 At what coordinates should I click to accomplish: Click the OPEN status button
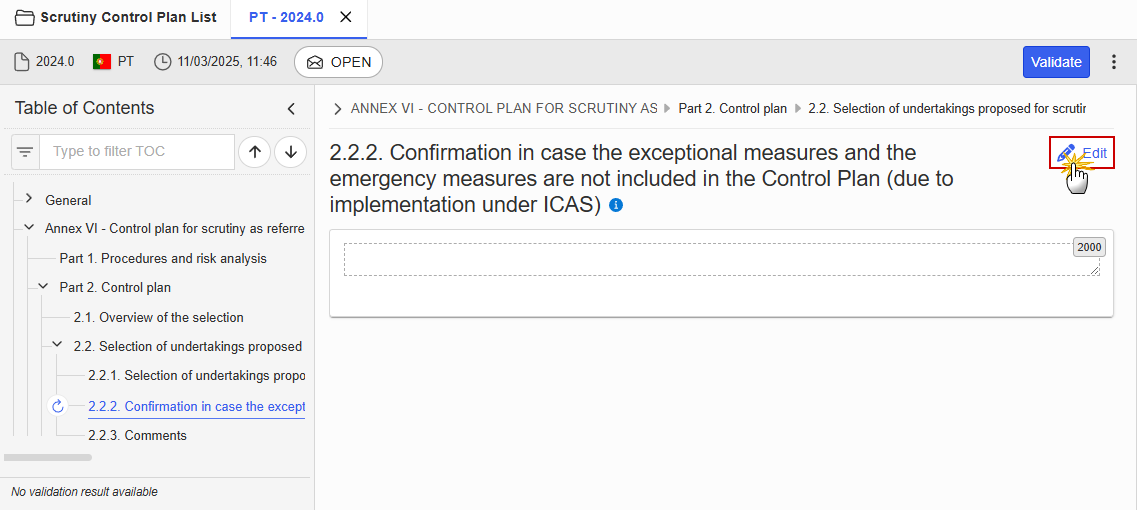(338, 62)
